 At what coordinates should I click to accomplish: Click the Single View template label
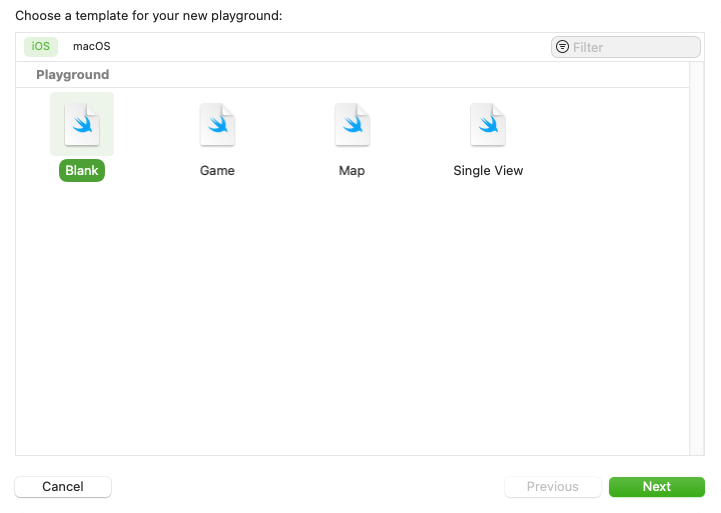pyautogui.click(x=488, y=171)
